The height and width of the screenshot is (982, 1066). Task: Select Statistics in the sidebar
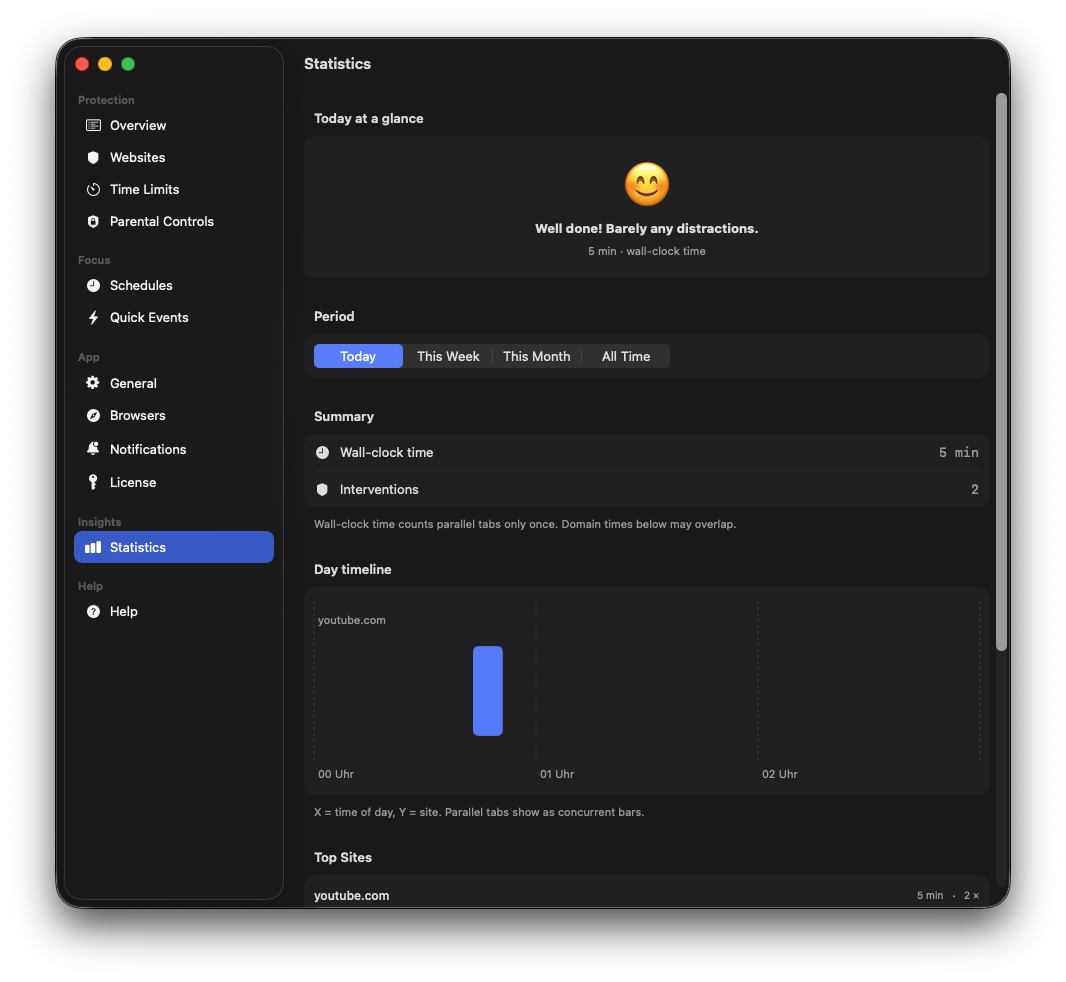[x=173, y=547]
